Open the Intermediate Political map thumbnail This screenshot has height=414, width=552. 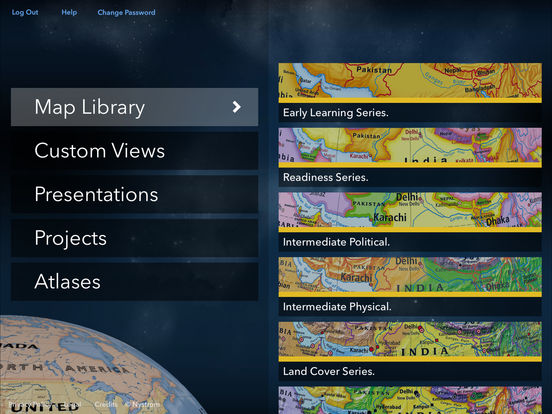click(410, 212)
